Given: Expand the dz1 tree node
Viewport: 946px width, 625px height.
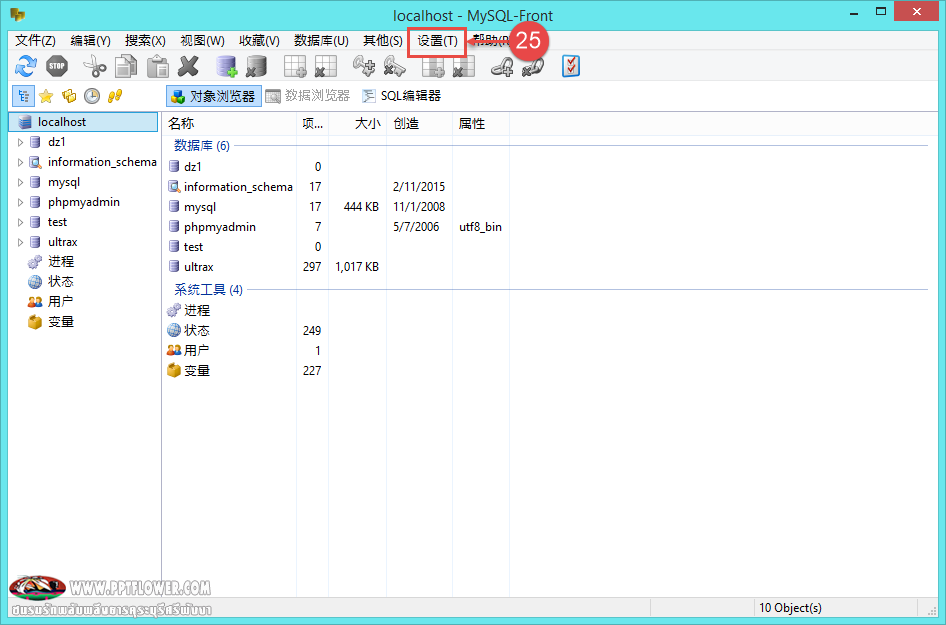Looking at the screenshot, I should coord(21,142).
